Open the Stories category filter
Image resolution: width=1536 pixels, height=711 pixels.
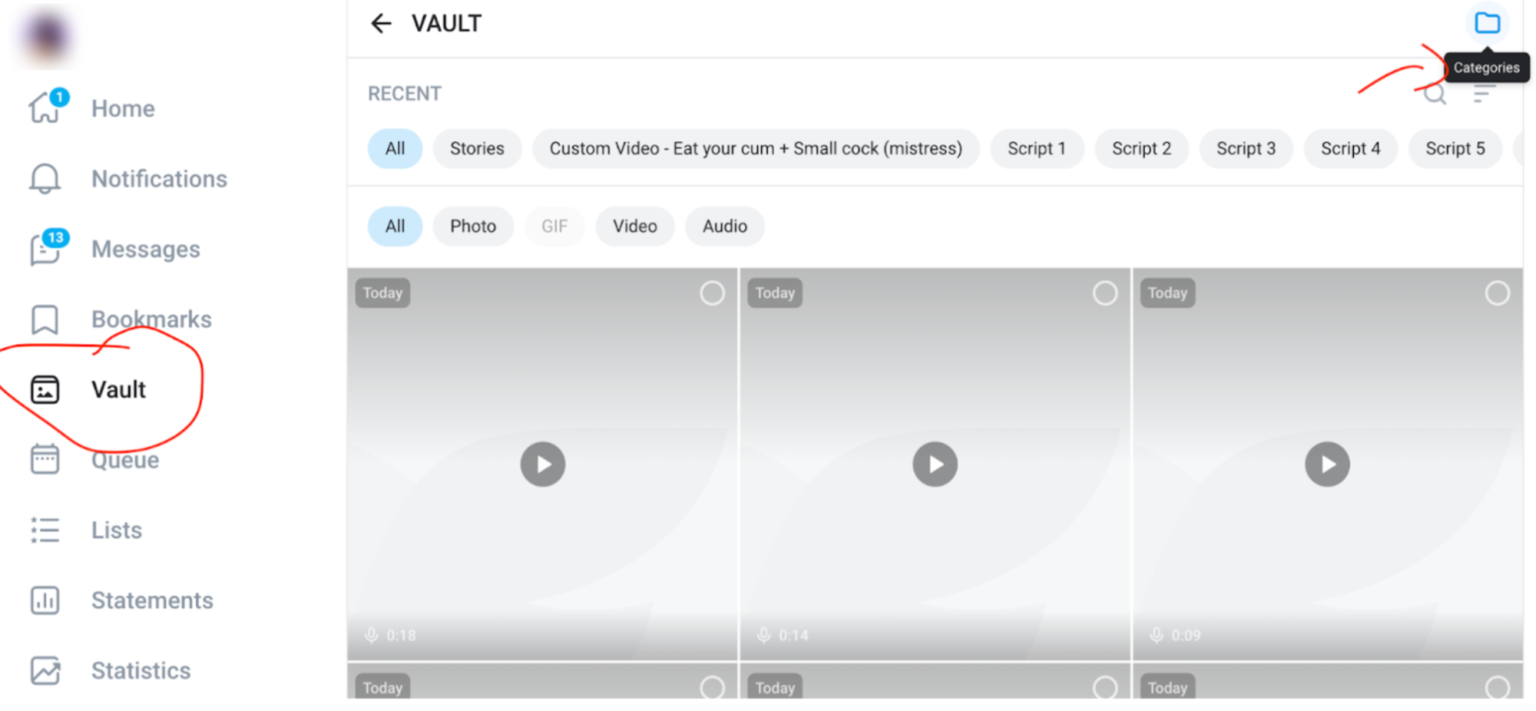pyautogui.click(x=477, y=148)
